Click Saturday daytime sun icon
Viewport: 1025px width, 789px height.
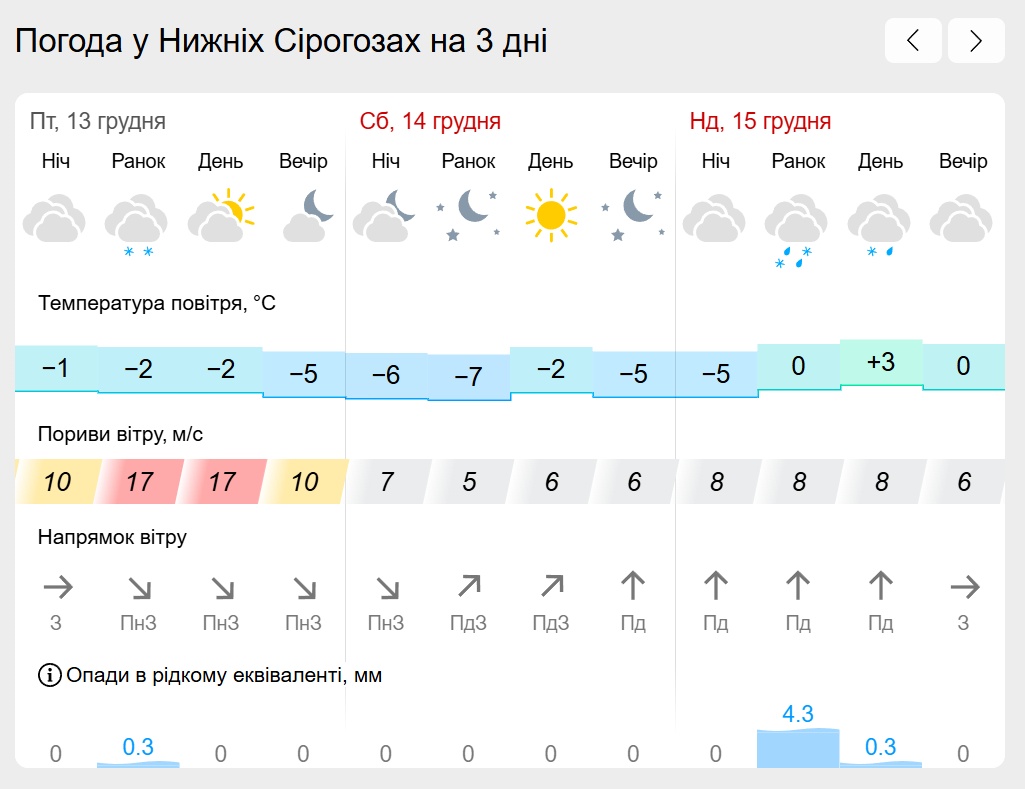point(551,215)
